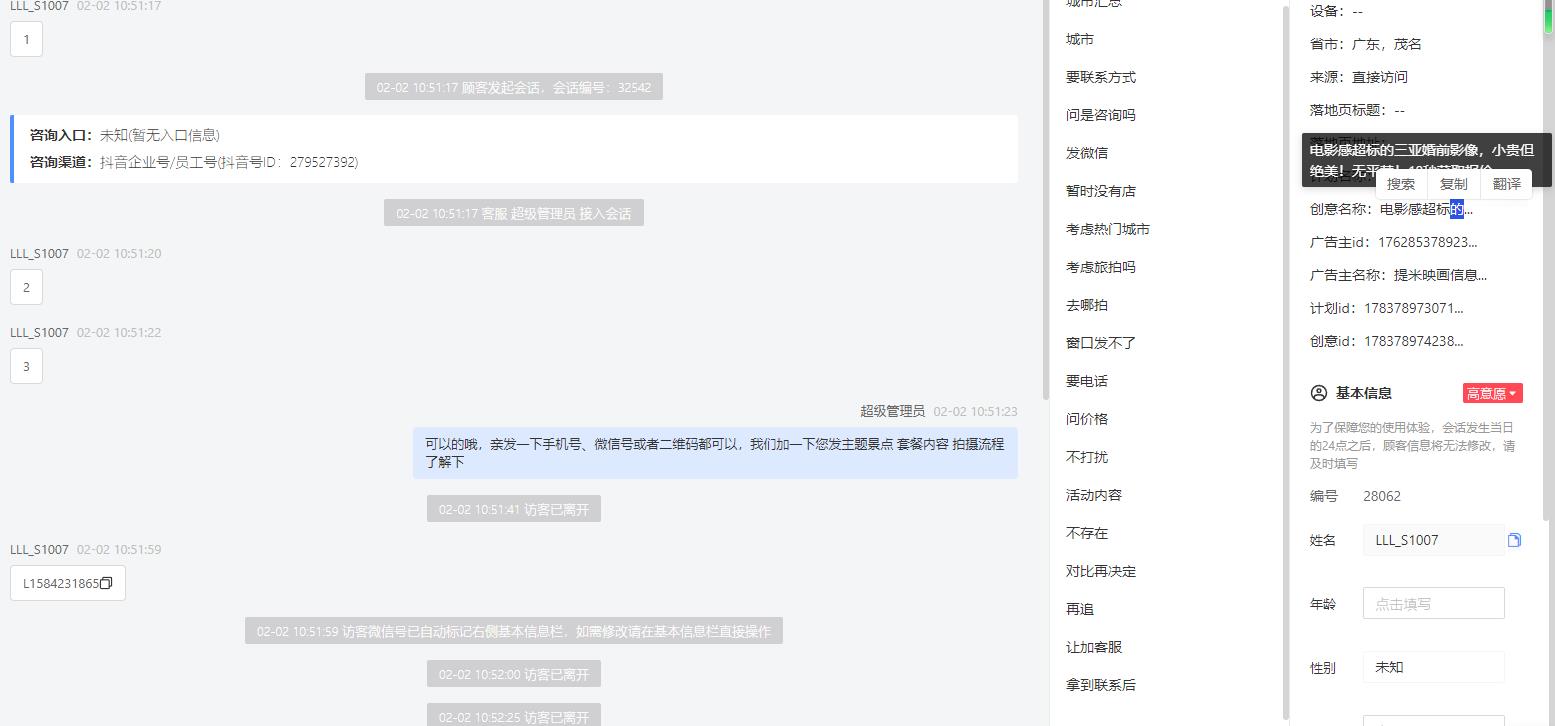Screen dimensions: 1555x726
Task: Click the 访客微信号已自动标记 system notice
Action: pos(514,631)
